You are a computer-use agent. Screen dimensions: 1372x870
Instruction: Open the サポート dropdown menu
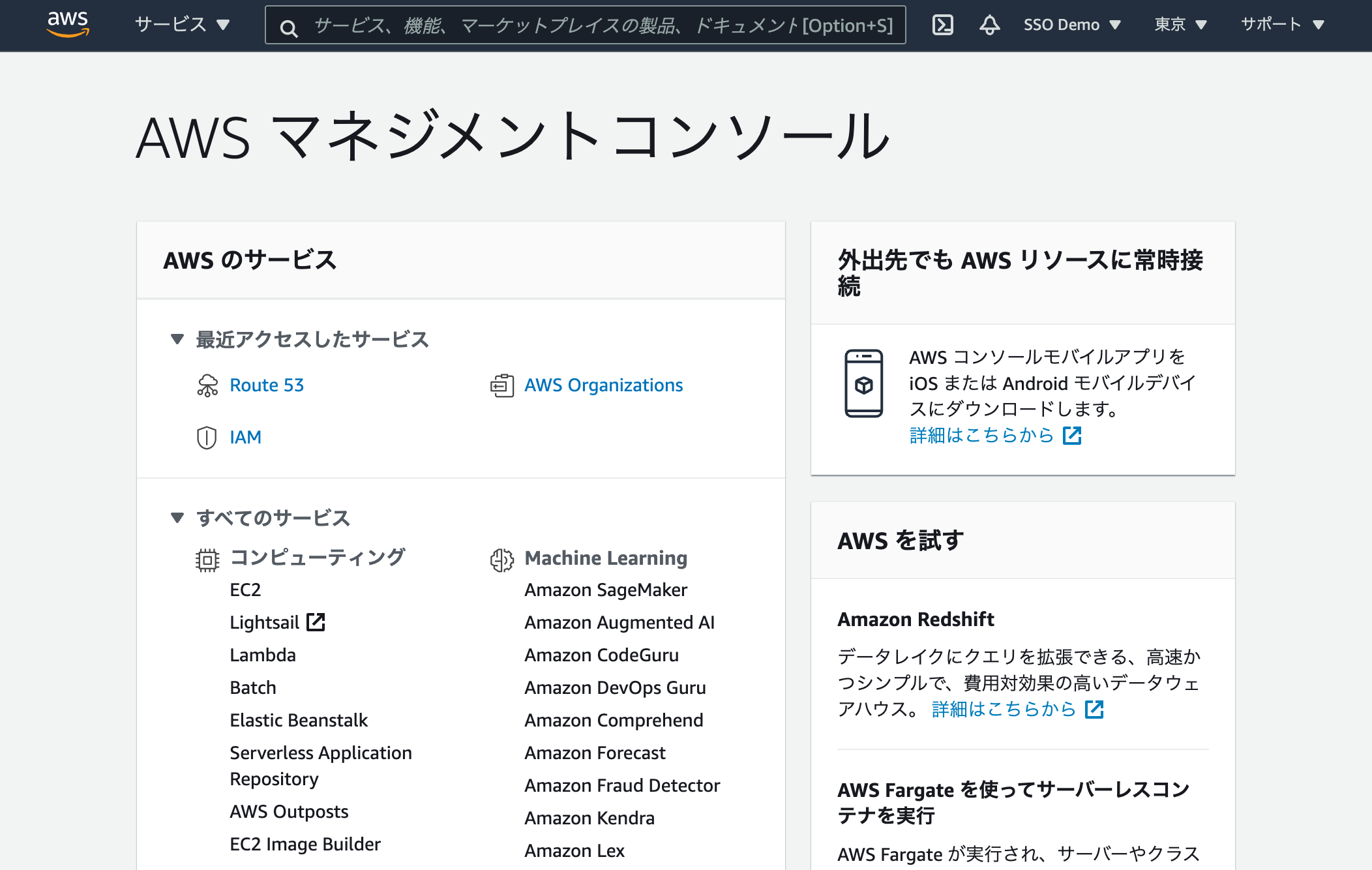(x=1283, y=25)
